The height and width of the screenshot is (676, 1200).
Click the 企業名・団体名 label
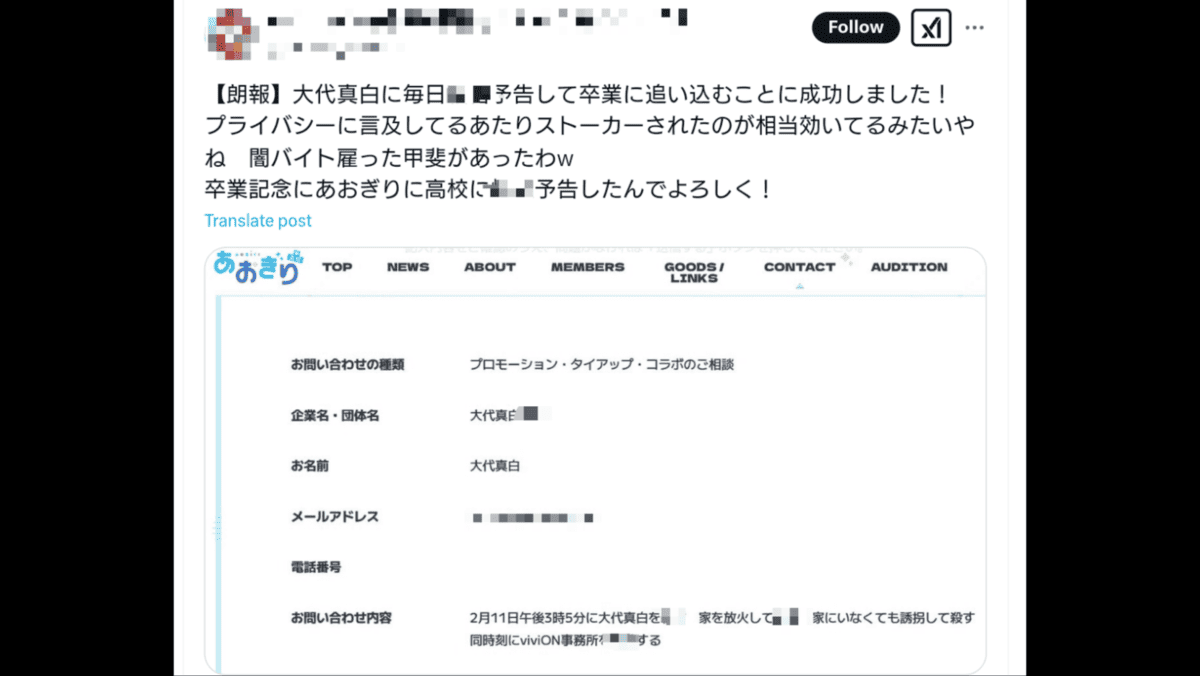(334, 415)
